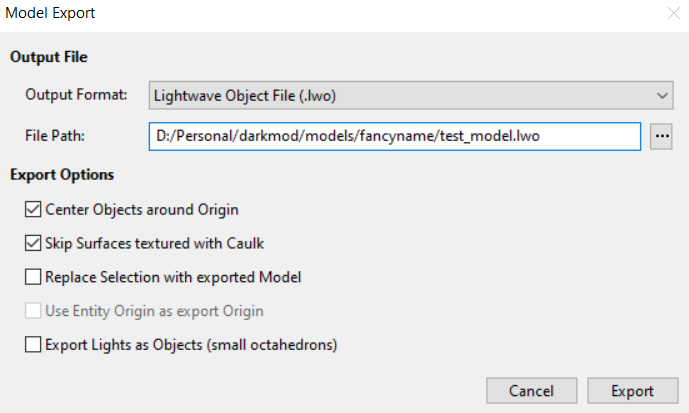
Task: Close the Model Export dialog
Action: tap(673, 14)
